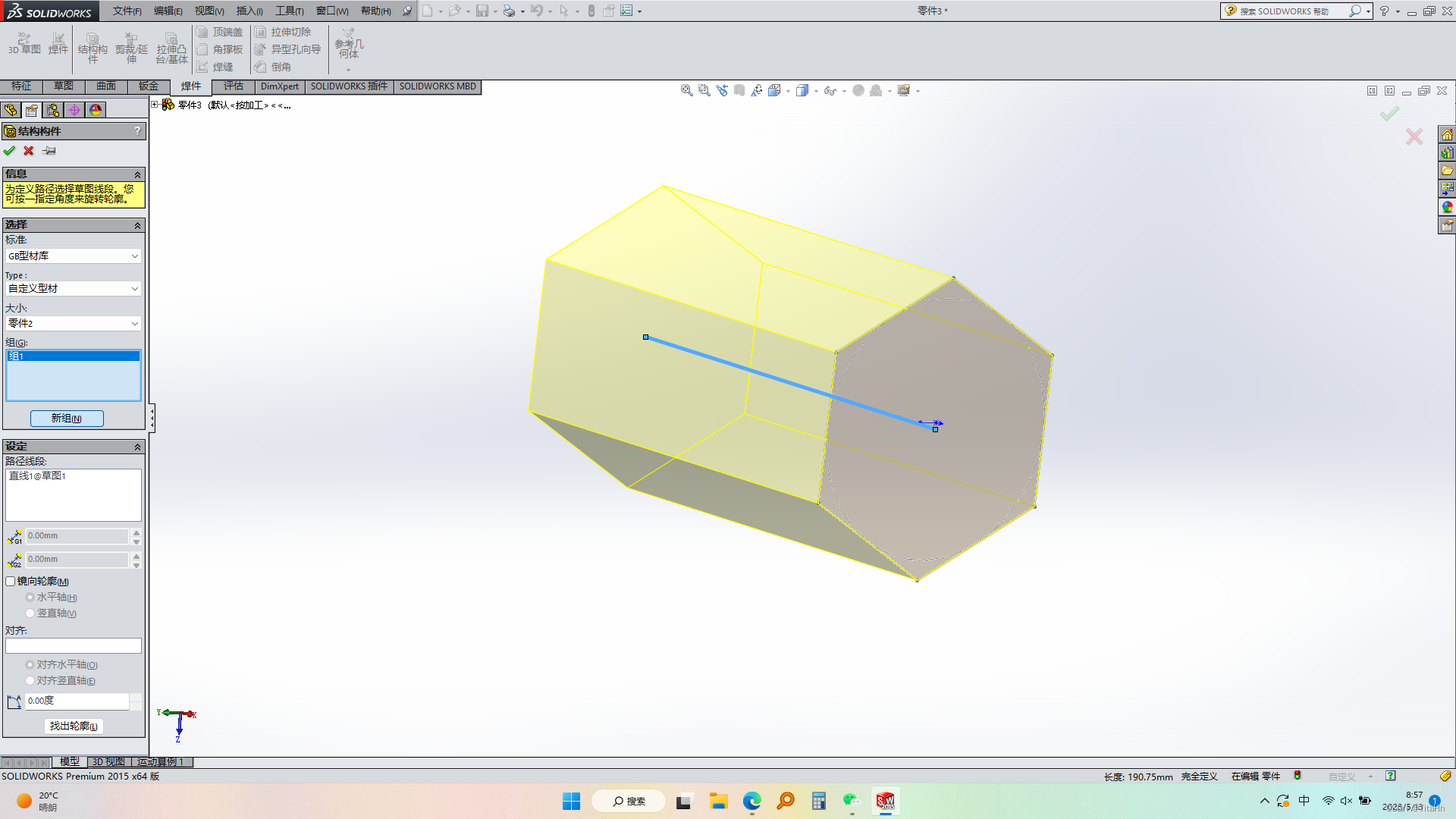1456x819 pixels.
Task: Collapse the Settings section
Action: point(137,447)
